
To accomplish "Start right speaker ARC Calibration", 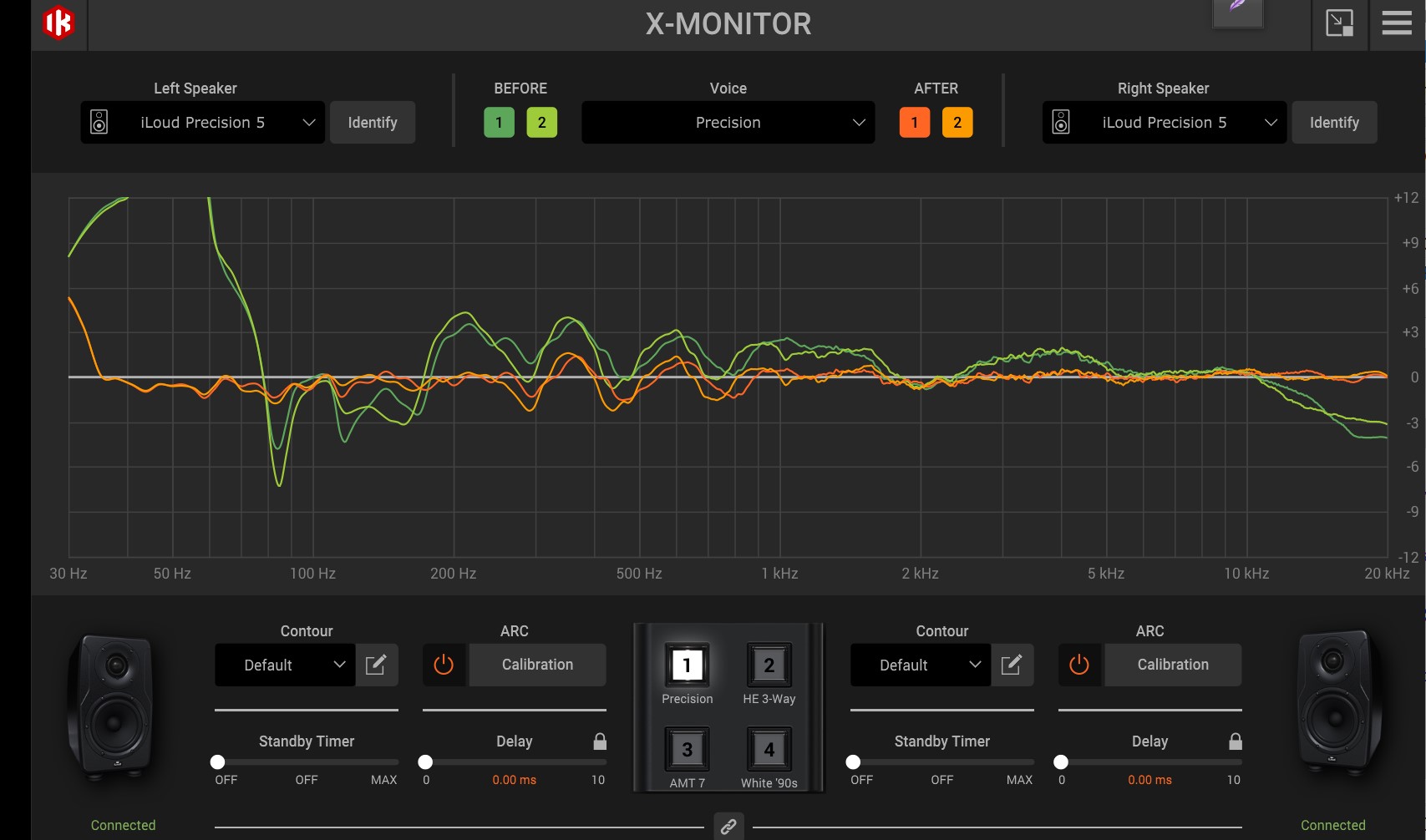I will (1174, 665).
